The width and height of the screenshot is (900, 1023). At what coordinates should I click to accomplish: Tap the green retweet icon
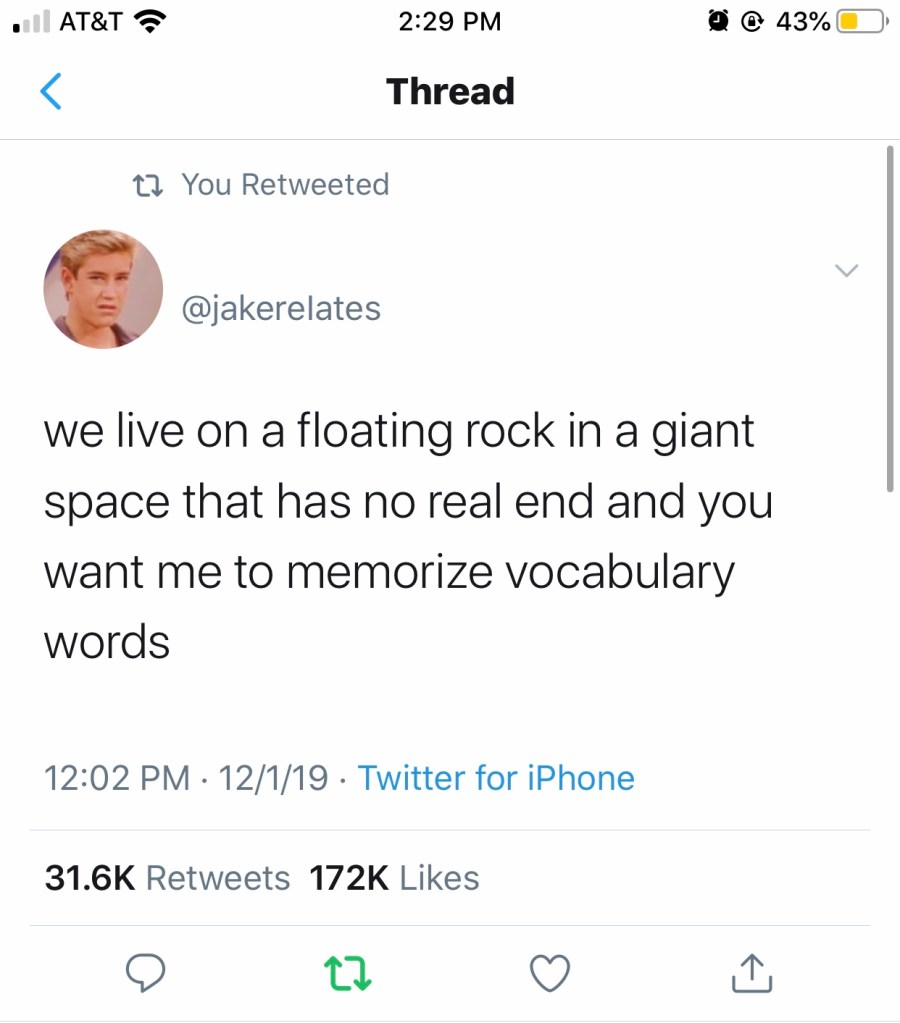pos(347,970)
